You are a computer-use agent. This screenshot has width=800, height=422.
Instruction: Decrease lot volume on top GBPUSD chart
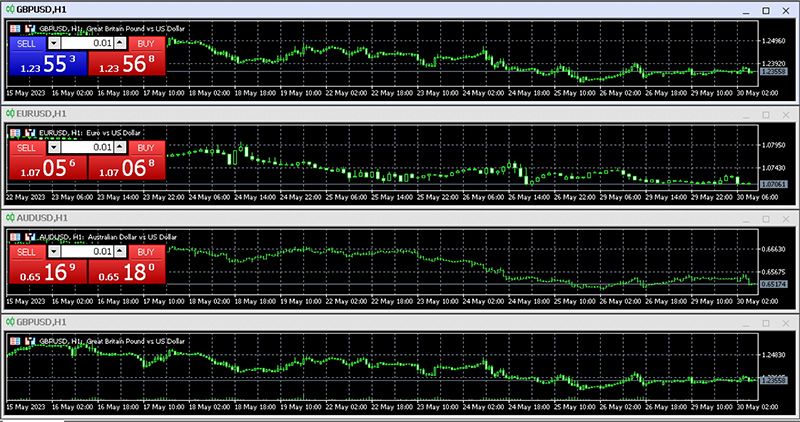pos(54,44)
